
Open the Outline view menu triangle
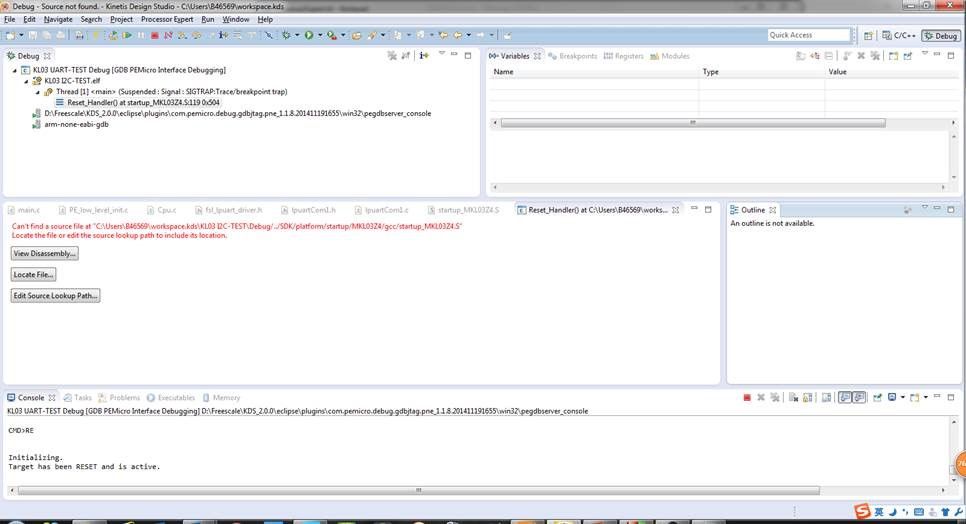(x=924, y=208)
